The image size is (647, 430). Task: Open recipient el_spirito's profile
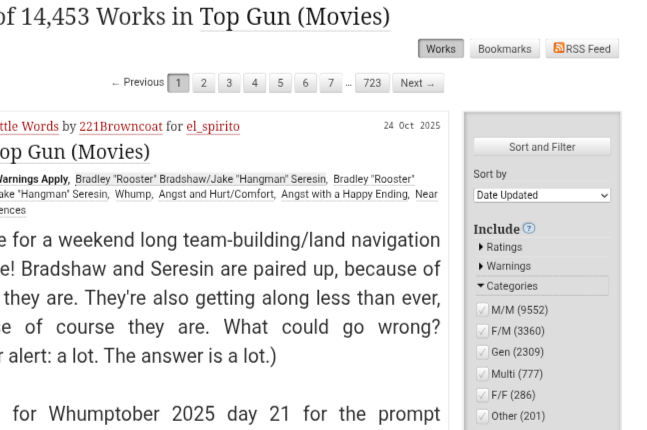(x=213, y=126)
